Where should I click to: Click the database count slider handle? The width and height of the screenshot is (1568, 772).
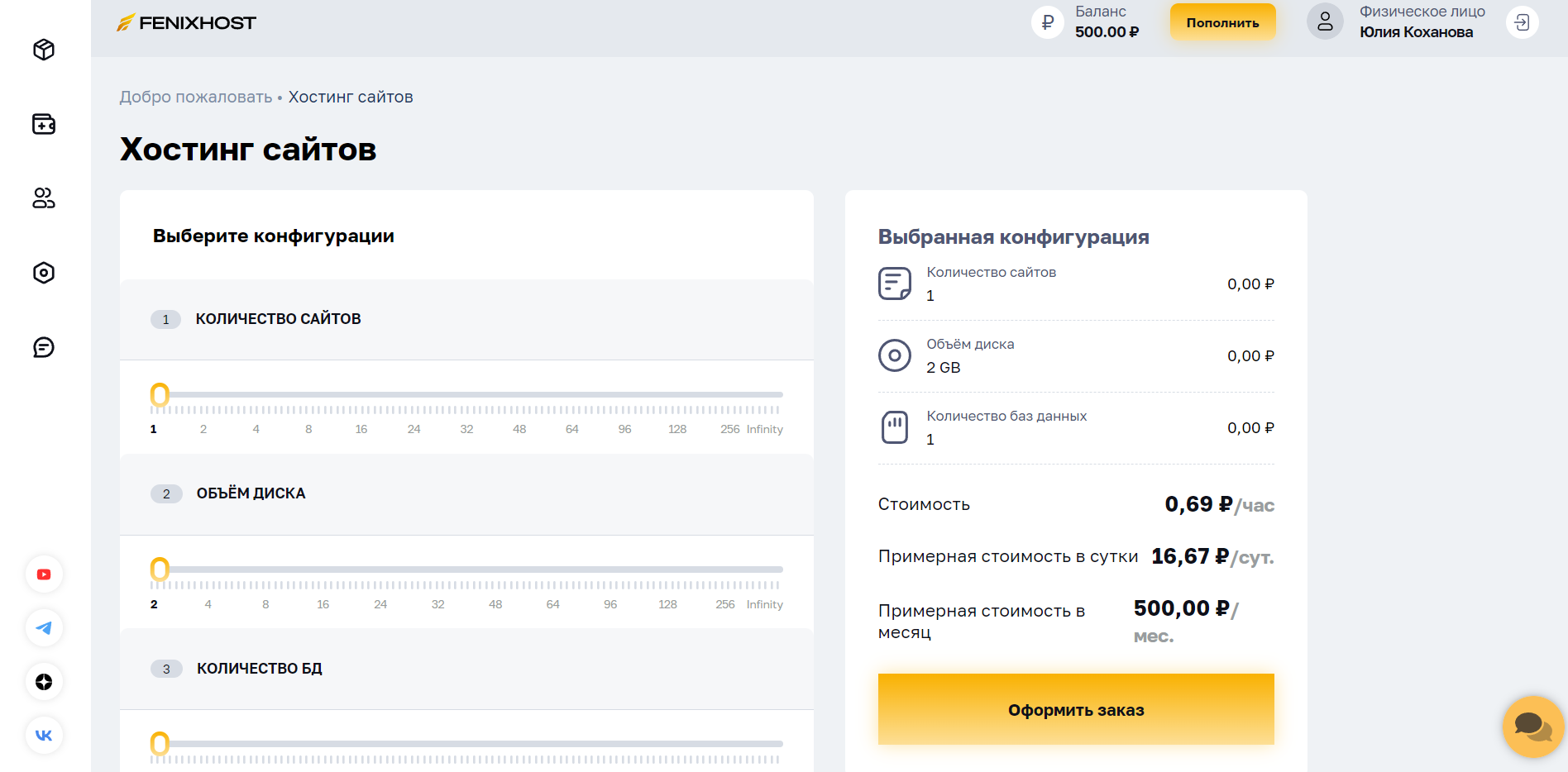(x=160, y=744)
